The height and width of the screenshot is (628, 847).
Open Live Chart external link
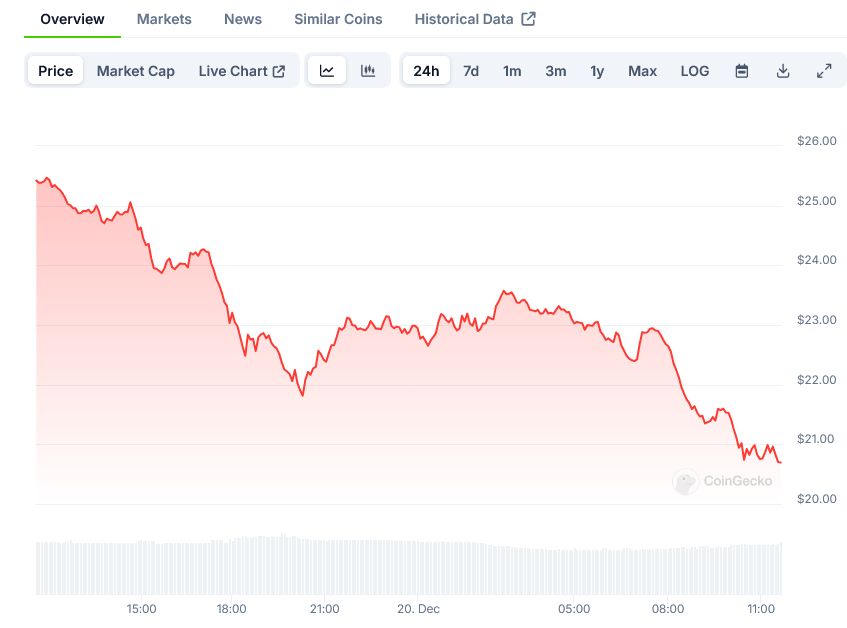click(x=242, y=71)
